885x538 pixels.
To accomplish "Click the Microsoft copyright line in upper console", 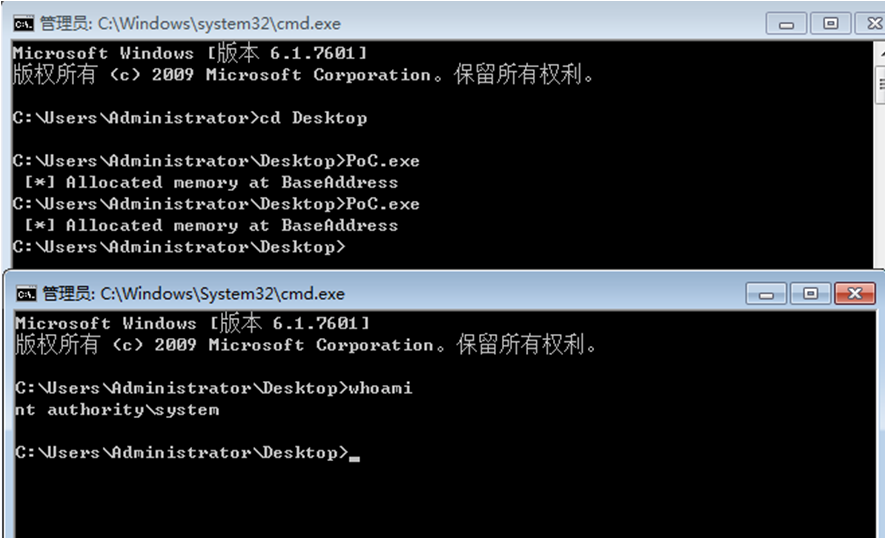I will coord(303,75).
